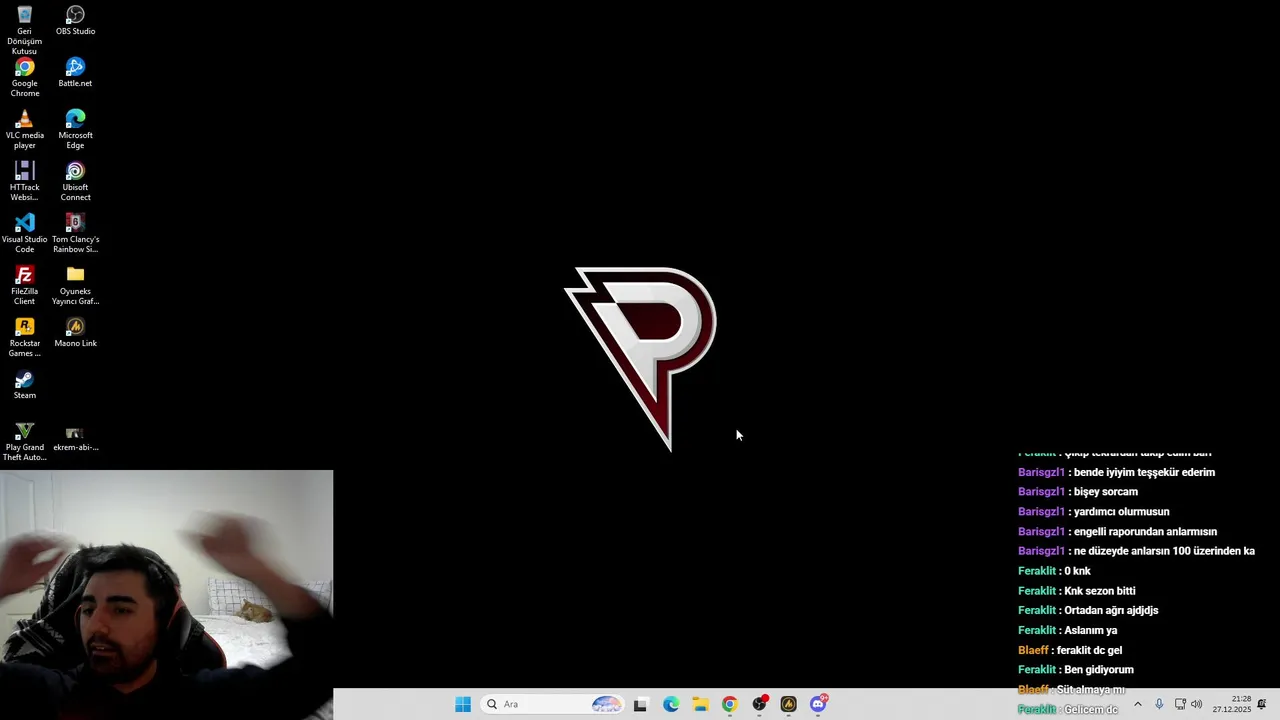Click chat message "yardımcı olurmusun"
Image resolution: width=1280 pixels, height=720 pixels.
pyautogui.click(x=1121, y=512)
